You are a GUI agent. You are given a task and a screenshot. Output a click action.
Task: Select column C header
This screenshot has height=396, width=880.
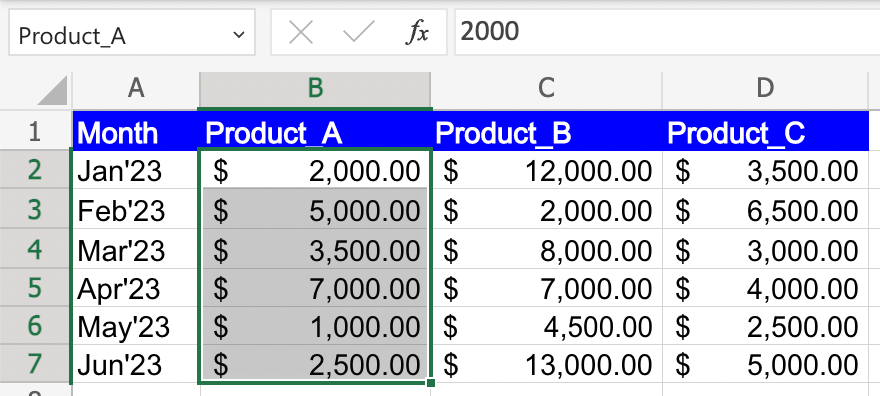(x=546, y=90)
